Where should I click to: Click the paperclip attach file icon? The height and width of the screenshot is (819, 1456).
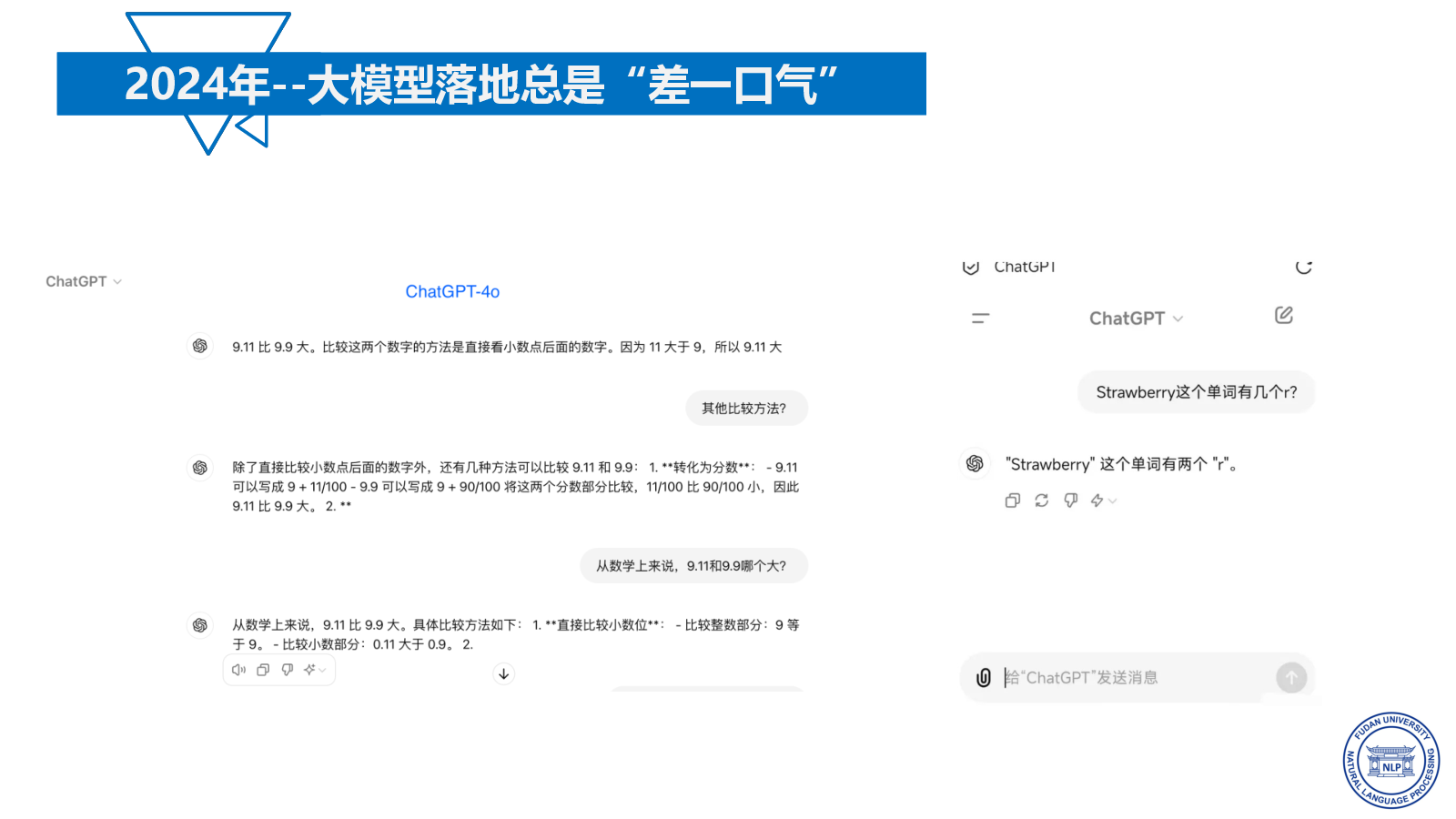984,678
